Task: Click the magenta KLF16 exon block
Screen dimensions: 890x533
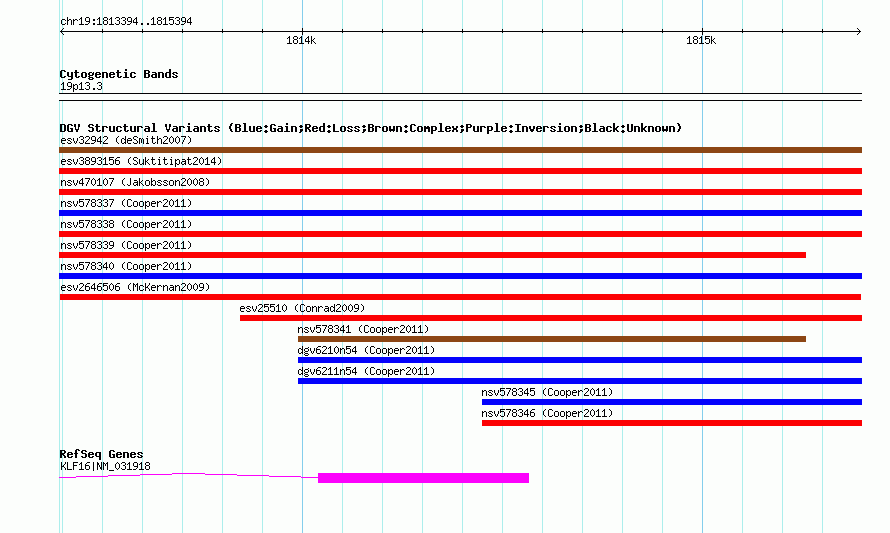Action: click(423, 478)
